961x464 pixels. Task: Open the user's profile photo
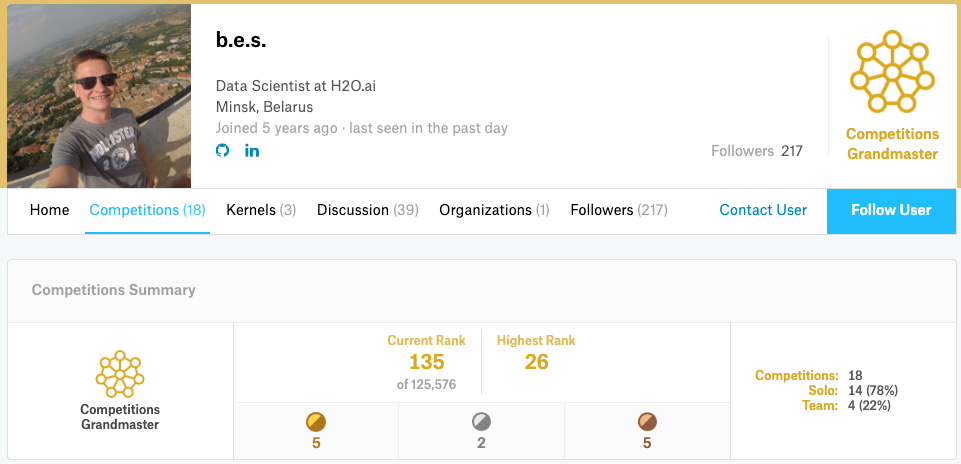pos(99,97)
